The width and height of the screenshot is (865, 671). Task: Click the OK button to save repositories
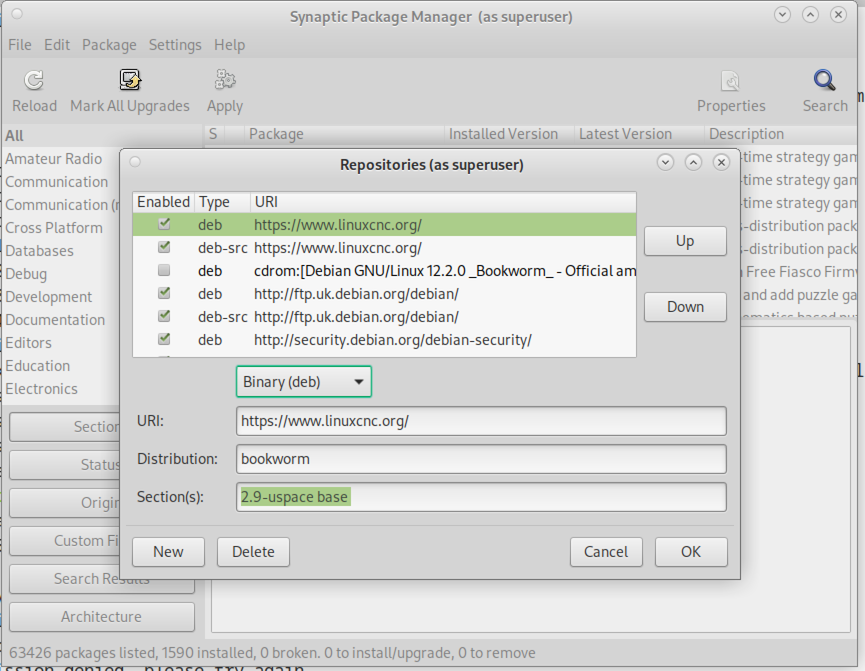[690, 551]
